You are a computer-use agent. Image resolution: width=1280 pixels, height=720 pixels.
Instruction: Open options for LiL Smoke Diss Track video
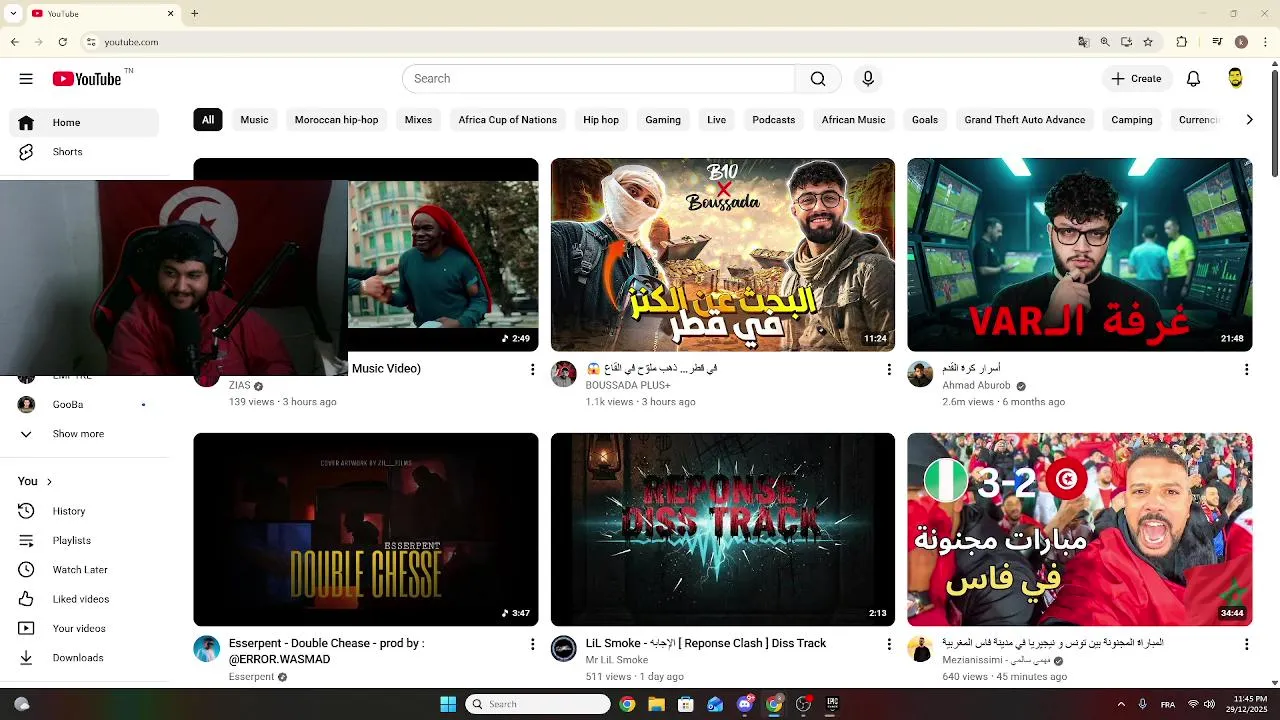[x=889, y=645]
